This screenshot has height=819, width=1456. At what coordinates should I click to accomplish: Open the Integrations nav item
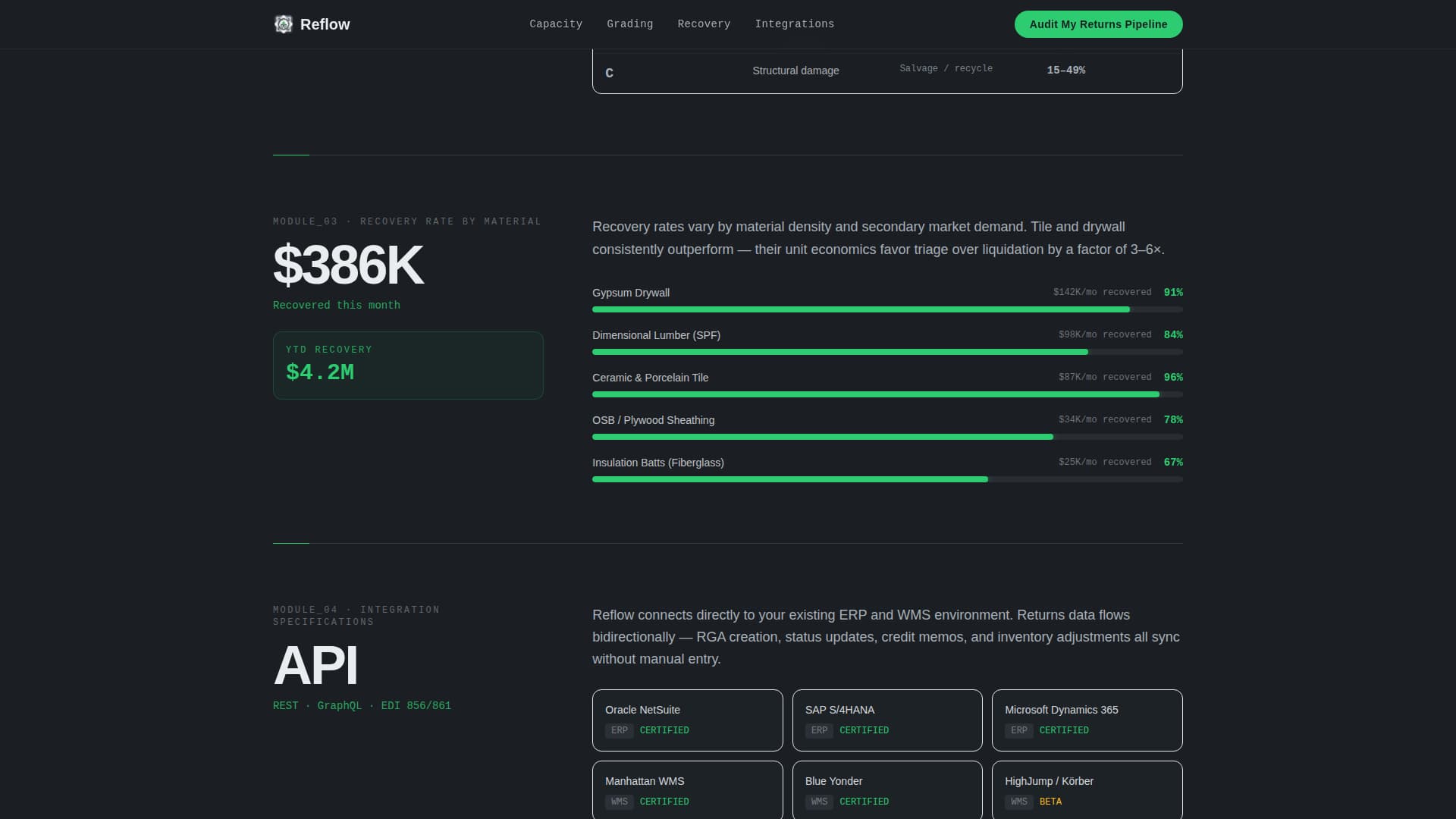pyautogui.click(x=794, y=24)
